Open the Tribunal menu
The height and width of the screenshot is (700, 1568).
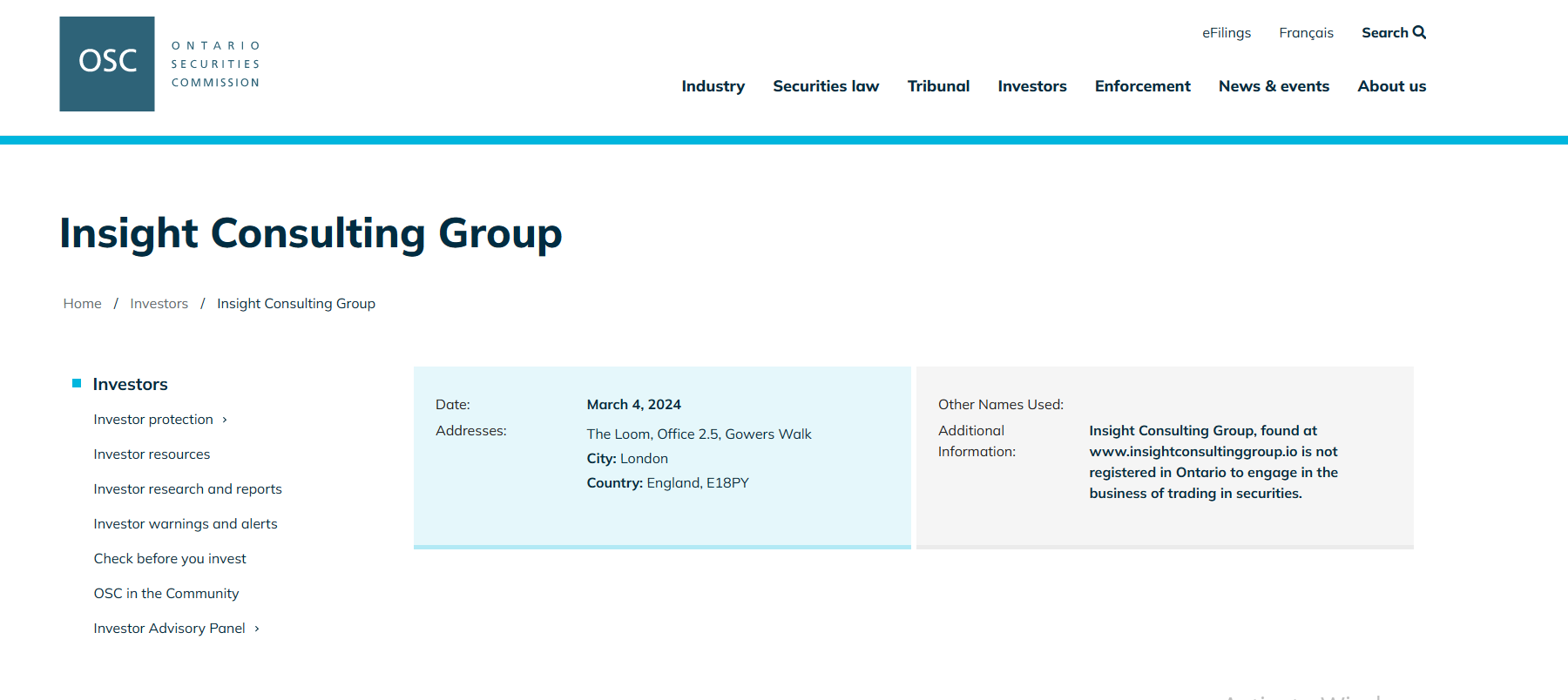(x=938, y=86)
